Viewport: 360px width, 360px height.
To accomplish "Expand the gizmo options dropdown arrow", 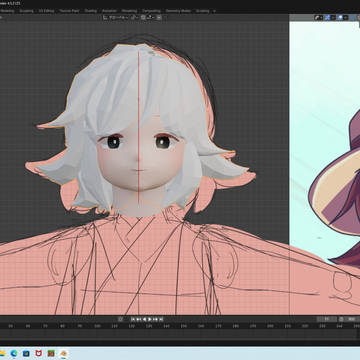I will click(333, 17).
